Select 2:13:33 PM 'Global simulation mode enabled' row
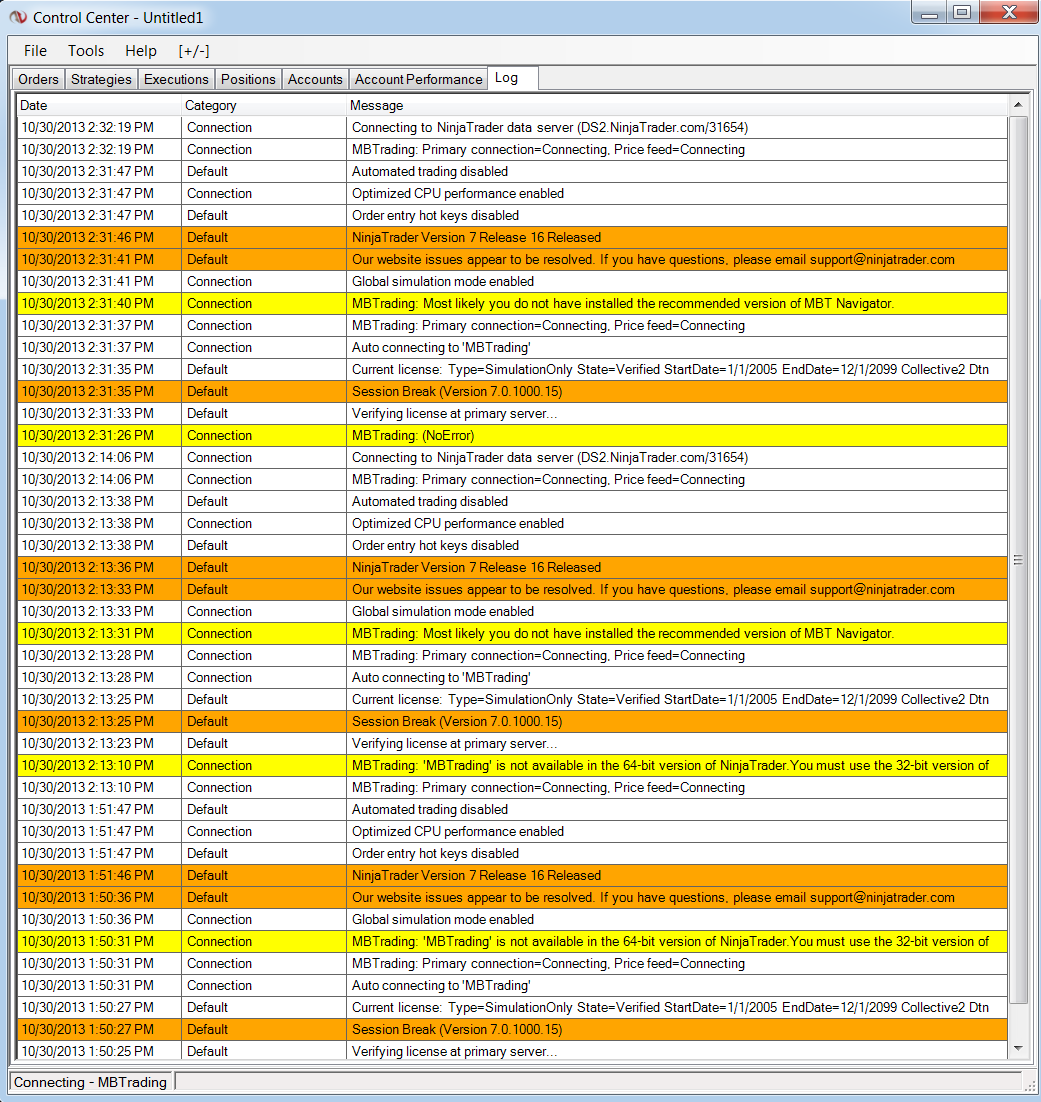 512,611
